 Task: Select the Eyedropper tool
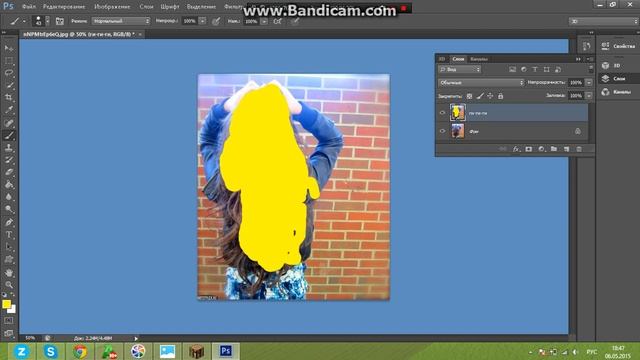pyautogui.click(x=9, y=110)
